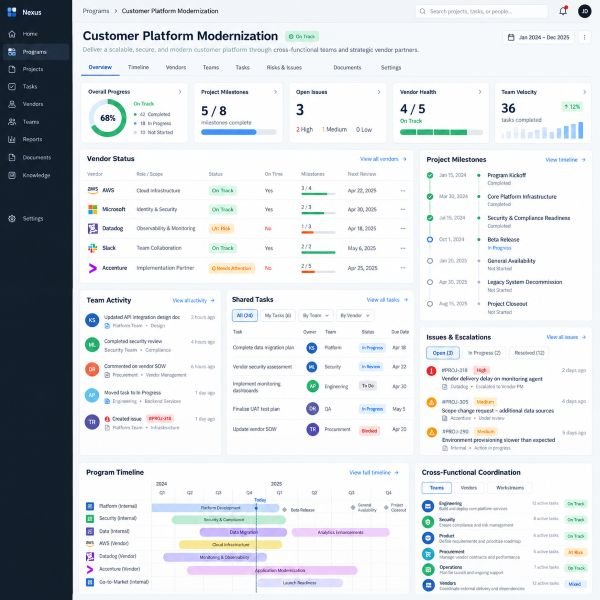
Task: Open the program's three-dot options menu
Action: (584, 37)
